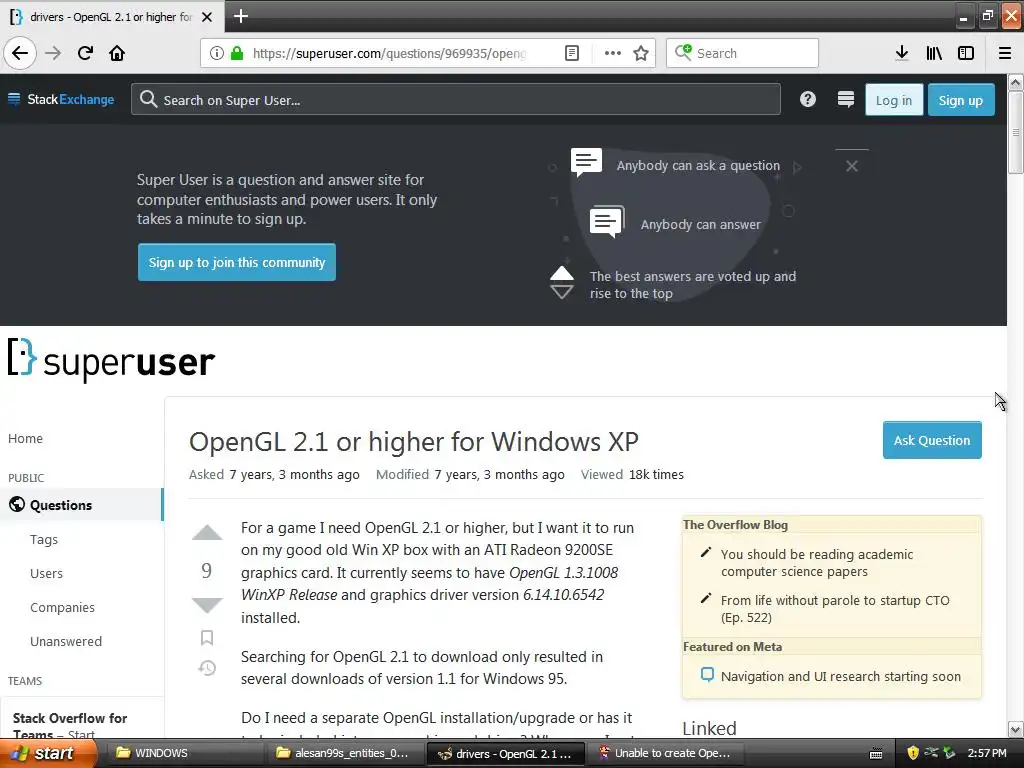Click the scrollbar down arrow
This screenshot has width=1024, height=768.
tap(1016, 729)
